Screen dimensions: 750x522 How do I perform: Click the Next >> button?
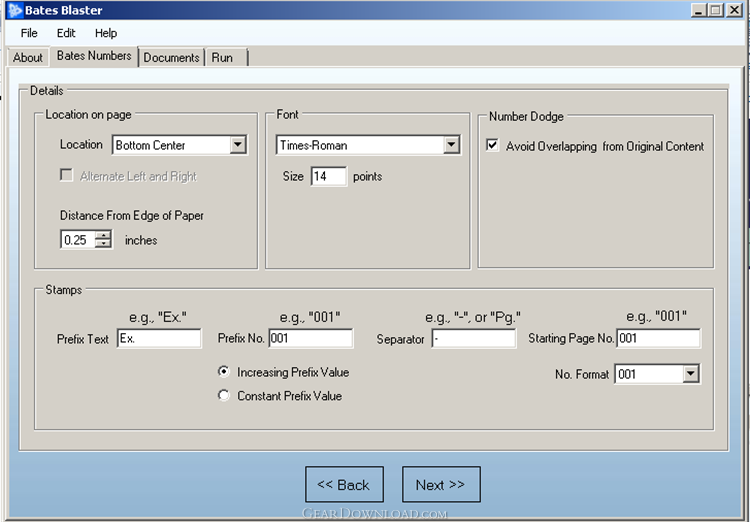(x=441, y=484)
